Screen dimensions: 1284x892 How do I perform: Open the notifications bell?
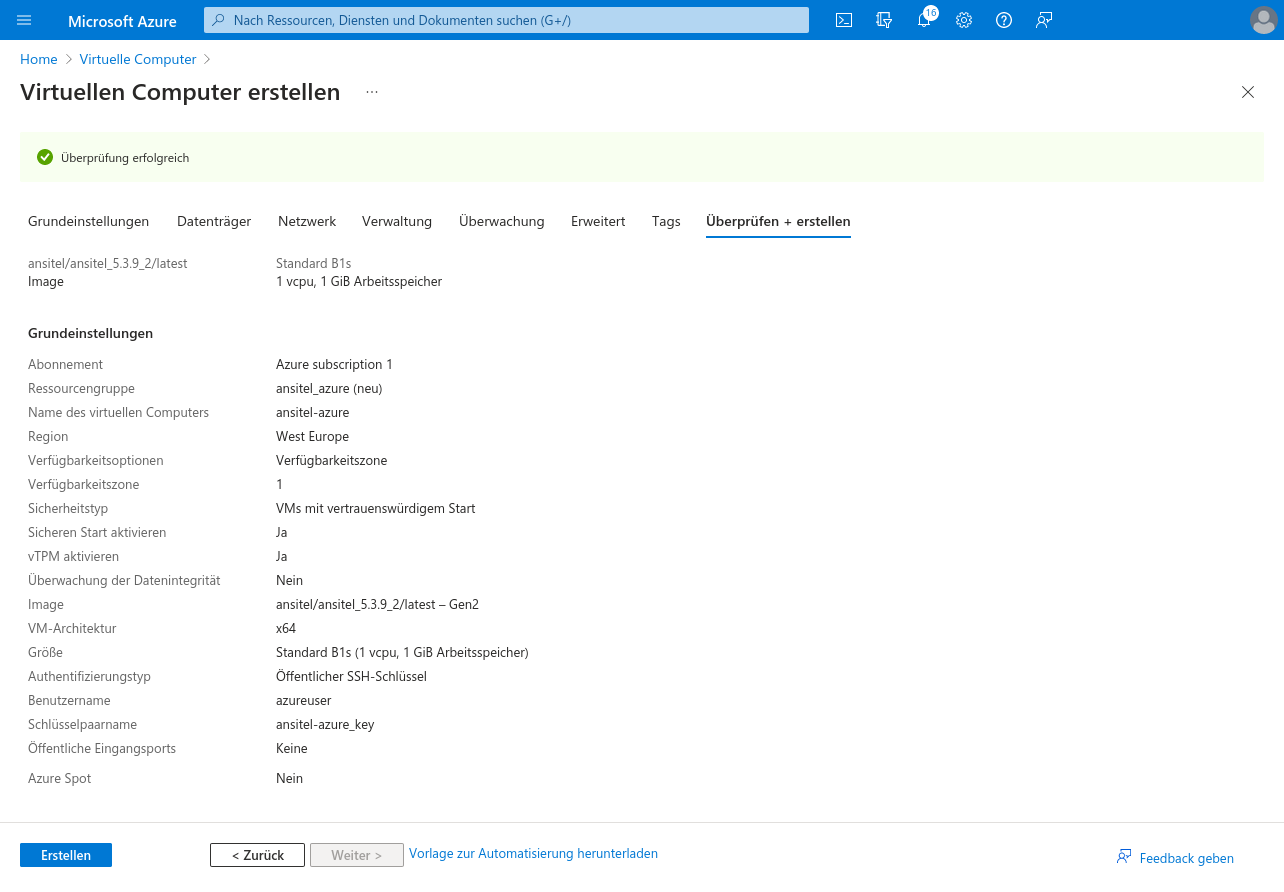coord(924,20)
